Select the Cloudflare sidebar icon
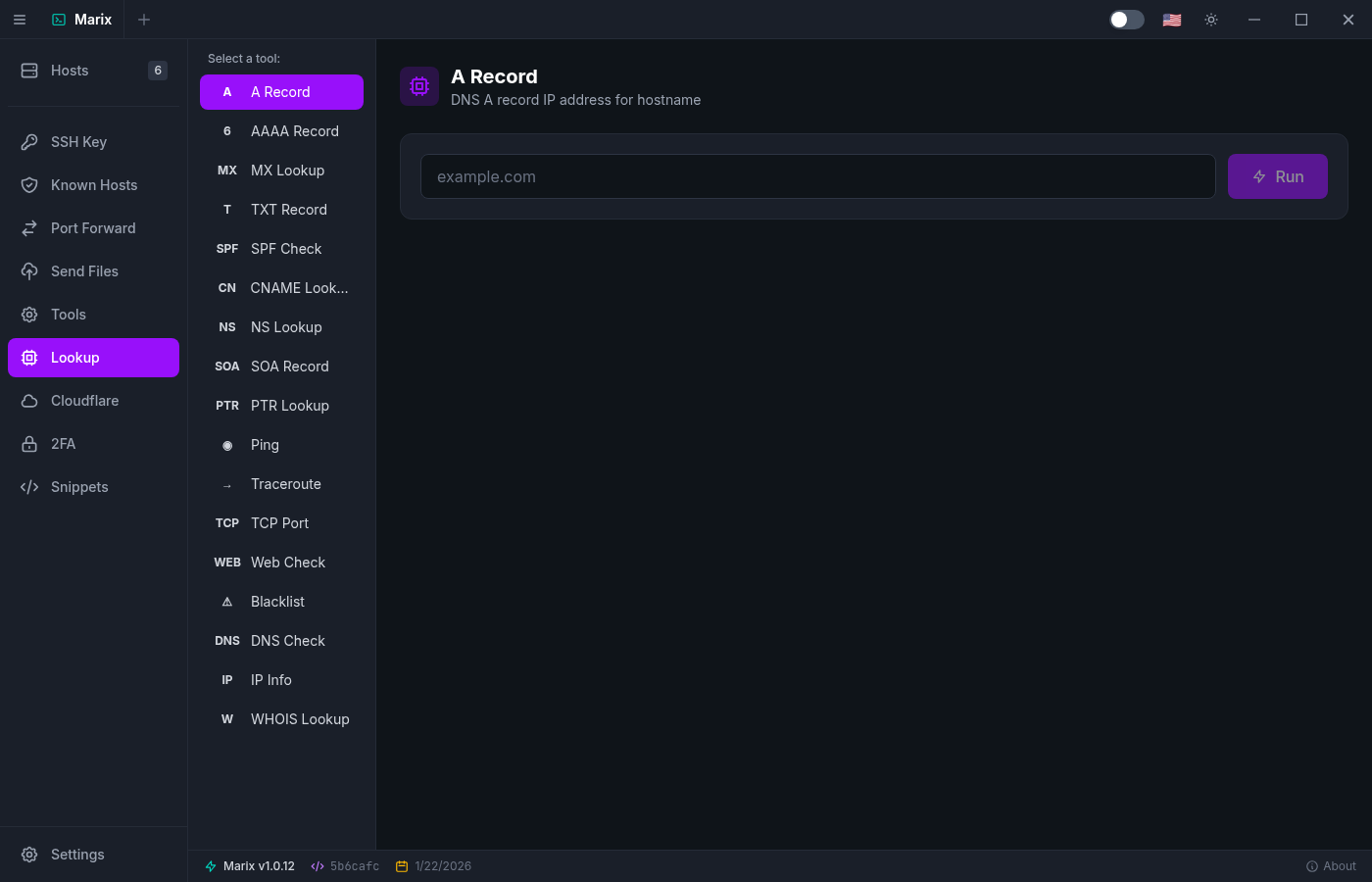The image size is (1372, 882). coord(29,400)
